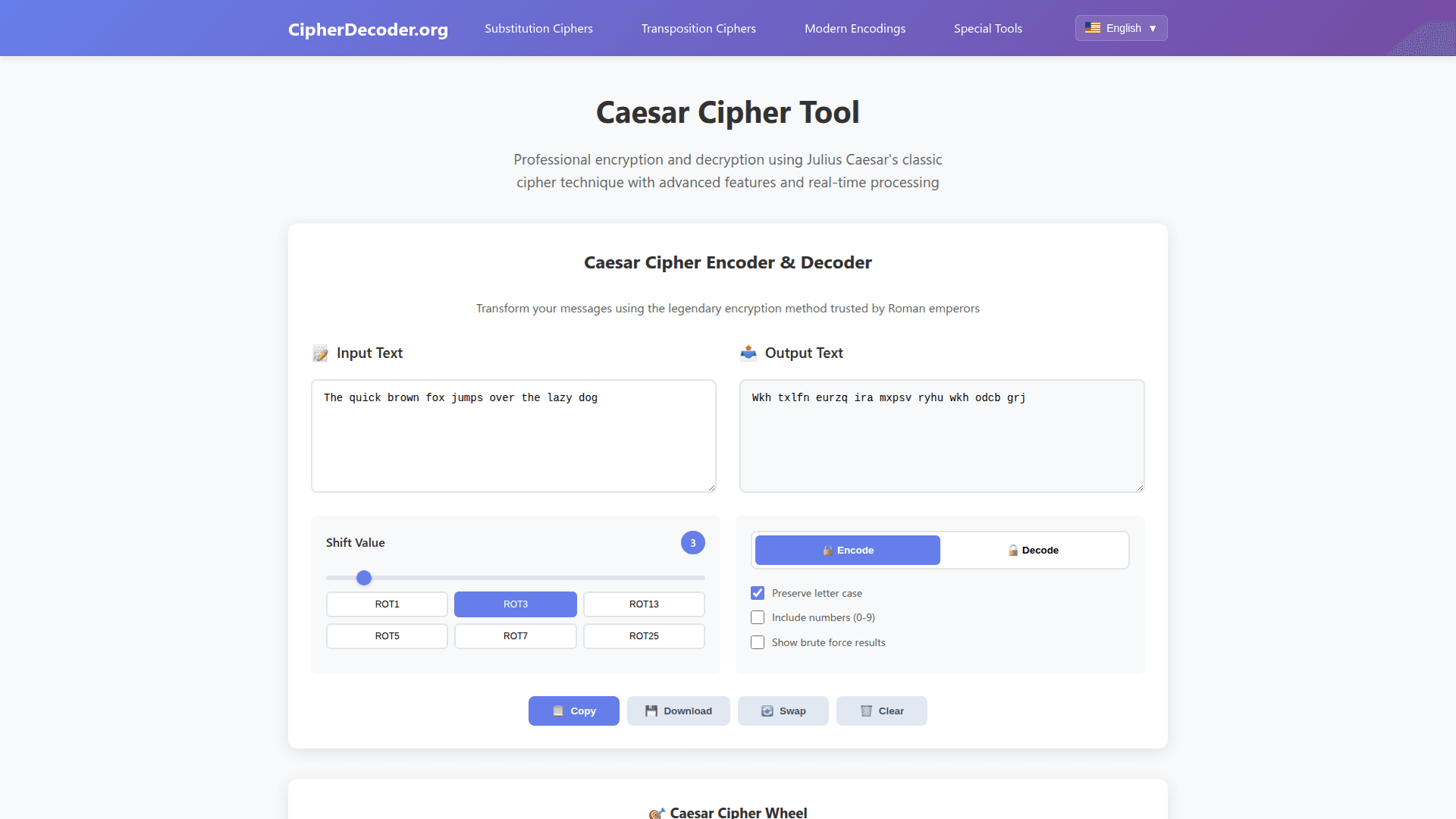Open the Modern Encodings menu
Screen dimensions: 1456x819
[x=855, y=28]
